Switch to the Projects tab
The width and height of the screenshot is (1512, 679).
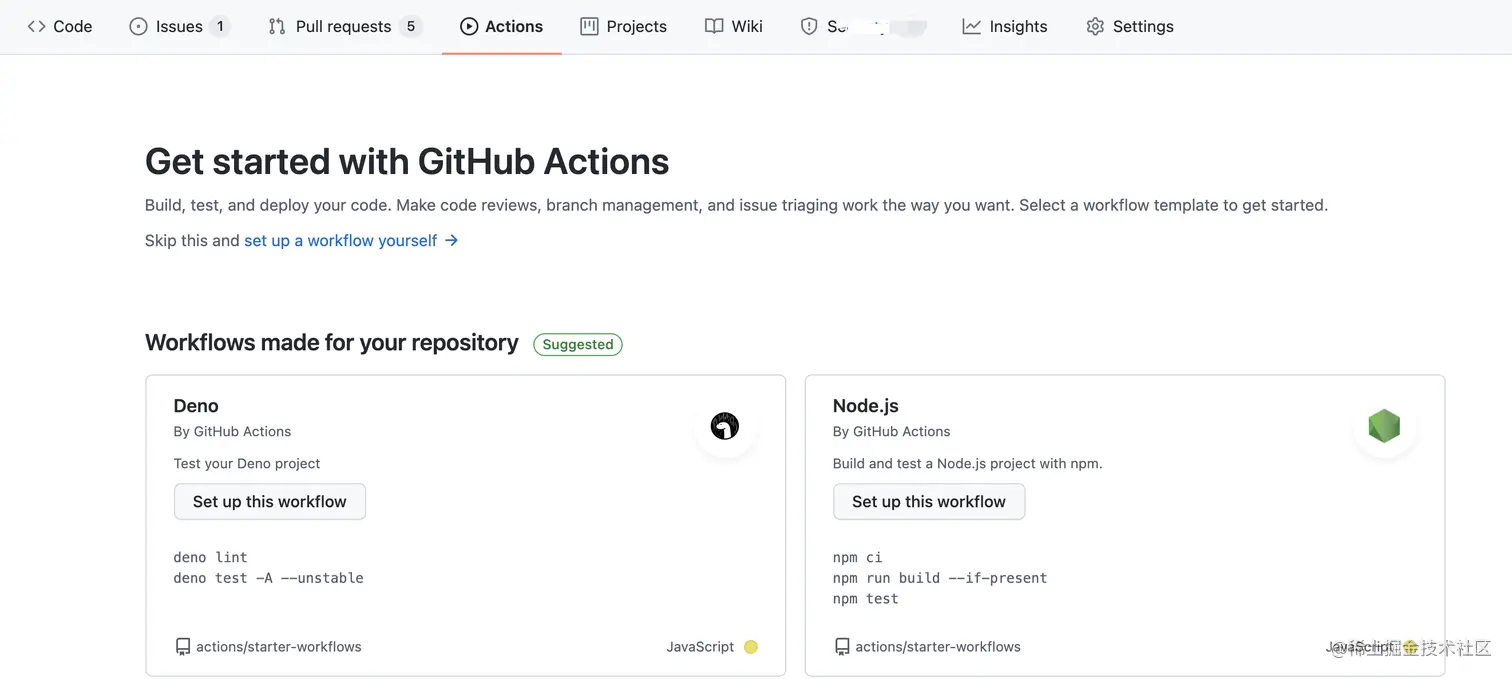coord(624,27)
